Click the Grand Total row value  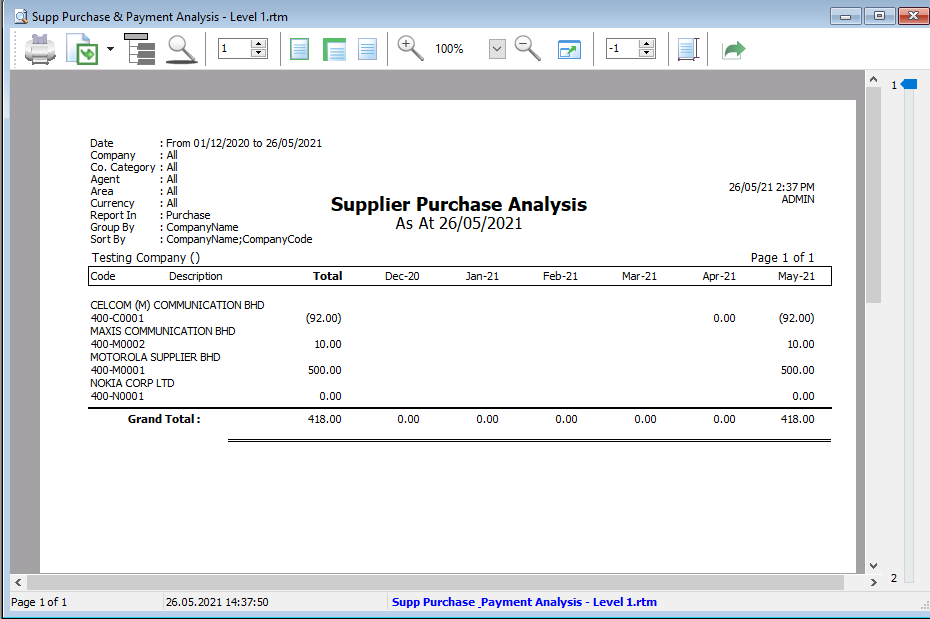pyautogui.click(x=323, y=419)
